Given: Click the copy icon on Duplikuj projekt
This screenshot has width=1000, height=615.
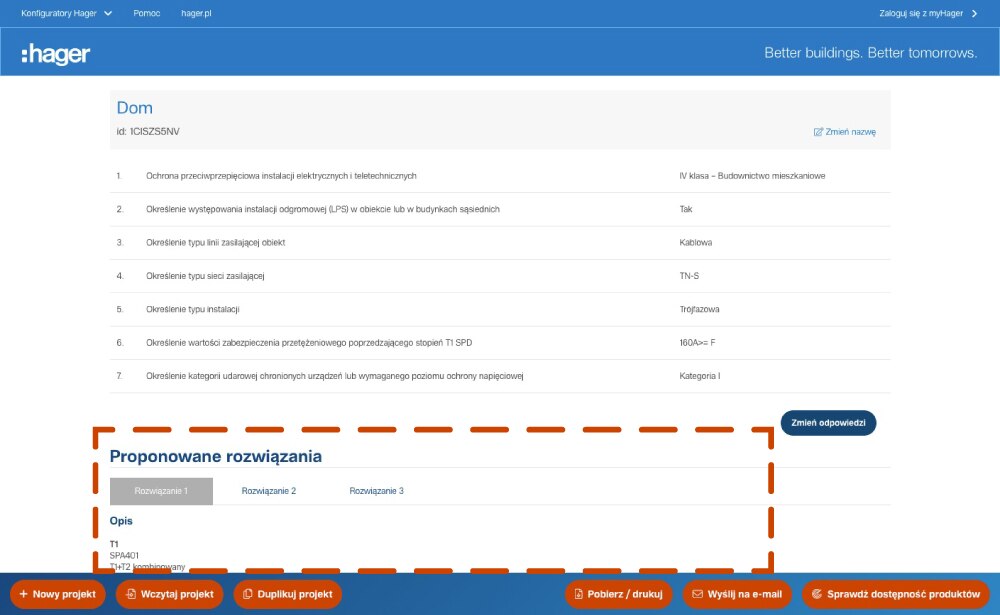Looking at the screenshot, I should (247, 594).
